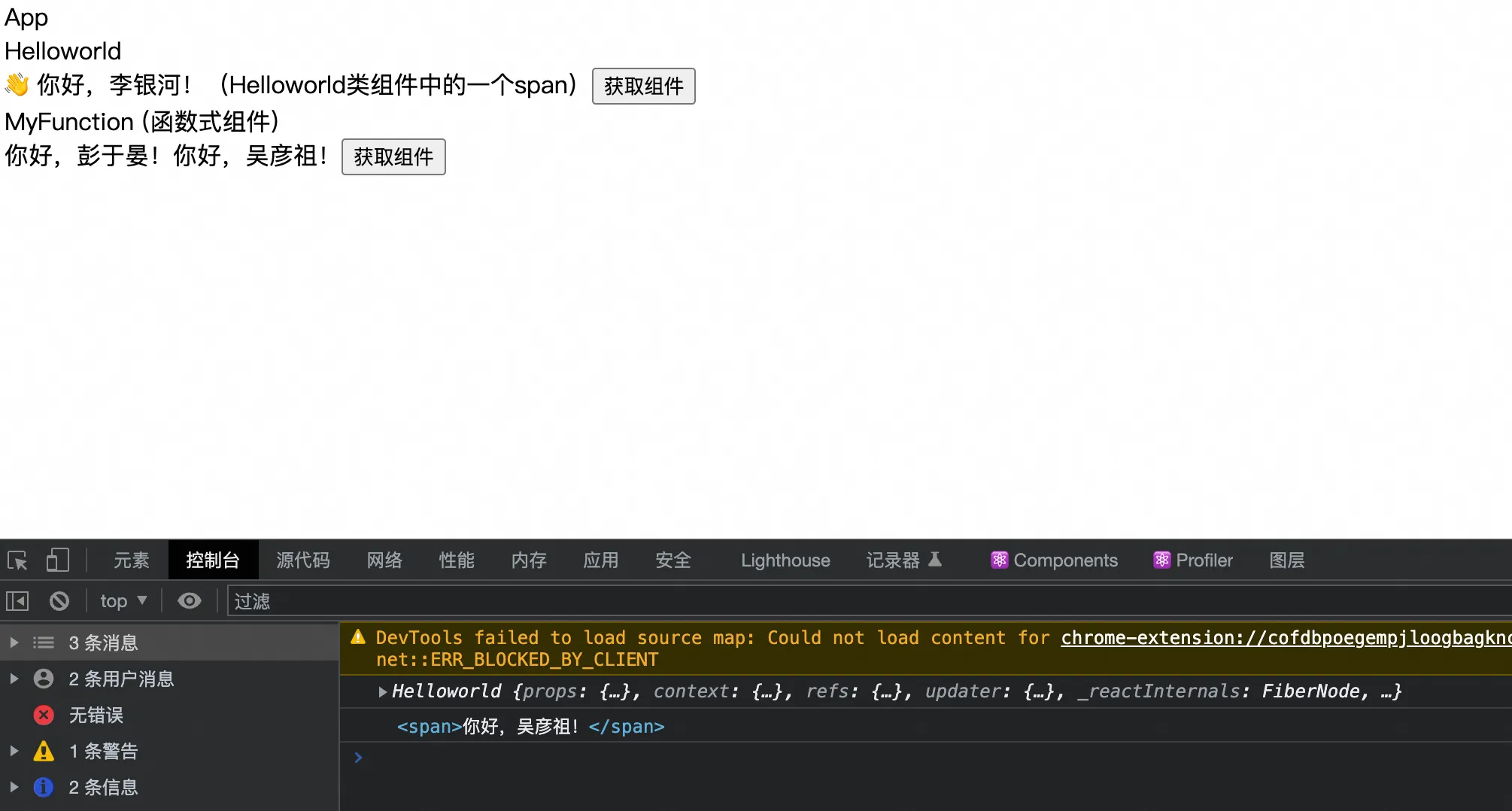Click 获取组件 button beside Helloworld span

click(643, 86)
